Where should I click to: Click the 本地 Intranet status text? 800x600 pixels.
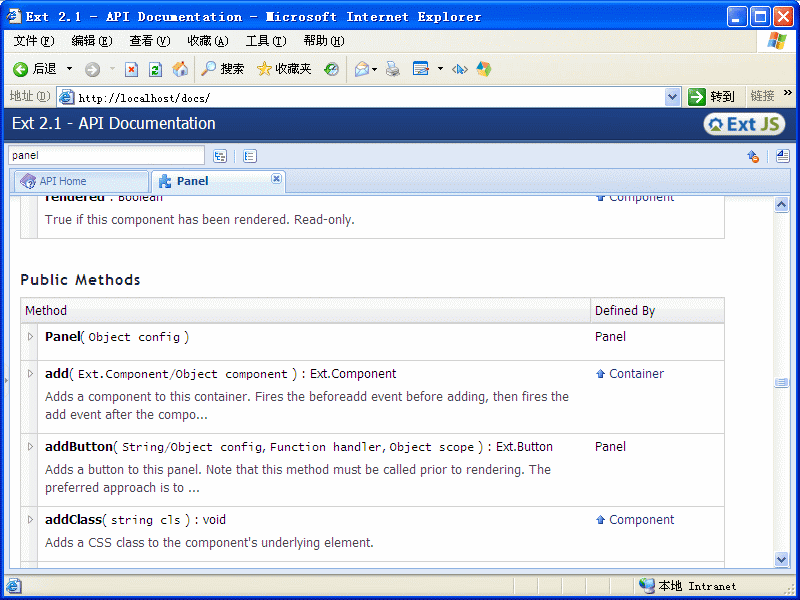click(x=697, y=586)
